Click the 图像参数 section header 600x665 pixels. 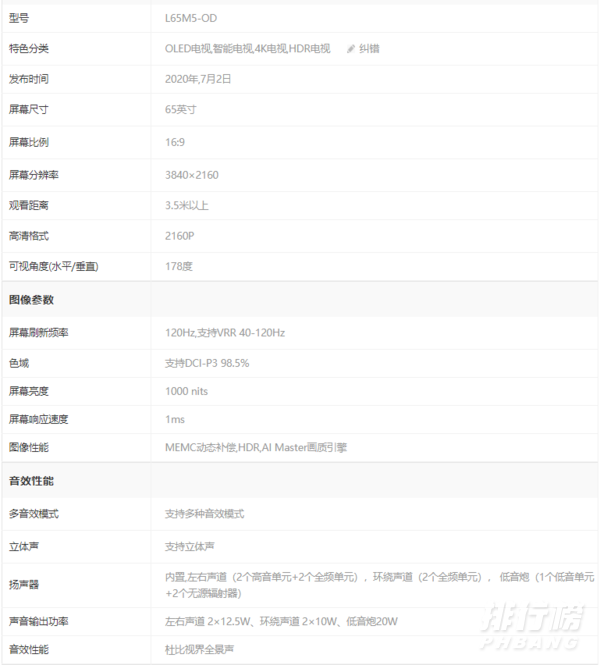[31, 300]
